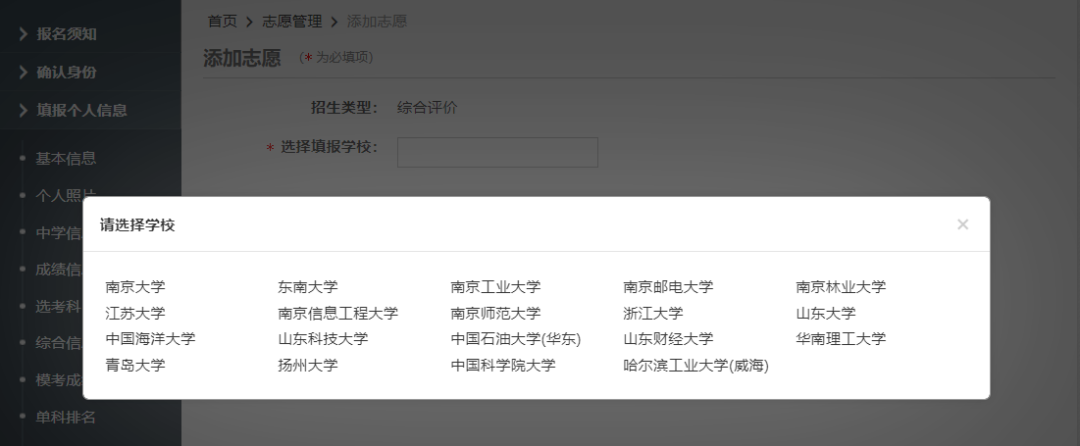This screenshot has height=446, width=1080.
Task: Pick 南京工业大学 from the list
Action: pyautogui.click(x=495, y=287)
